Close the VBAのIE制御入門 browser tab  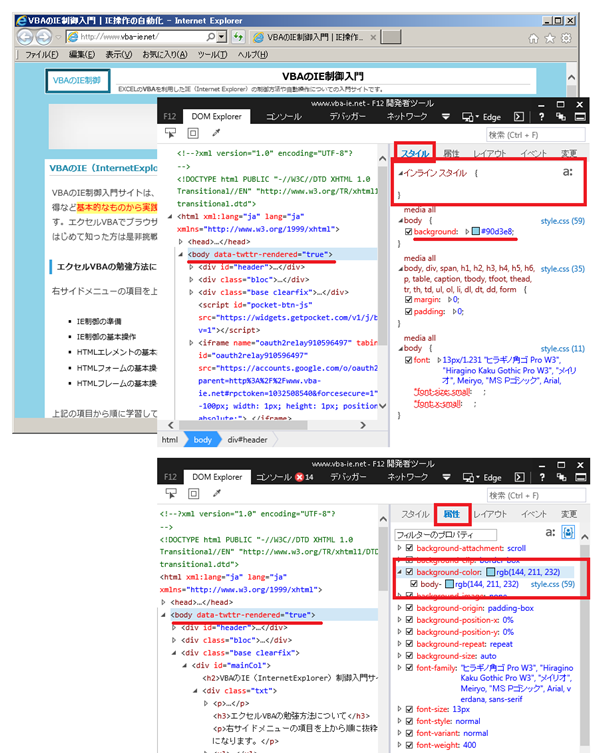click(373, 37)
